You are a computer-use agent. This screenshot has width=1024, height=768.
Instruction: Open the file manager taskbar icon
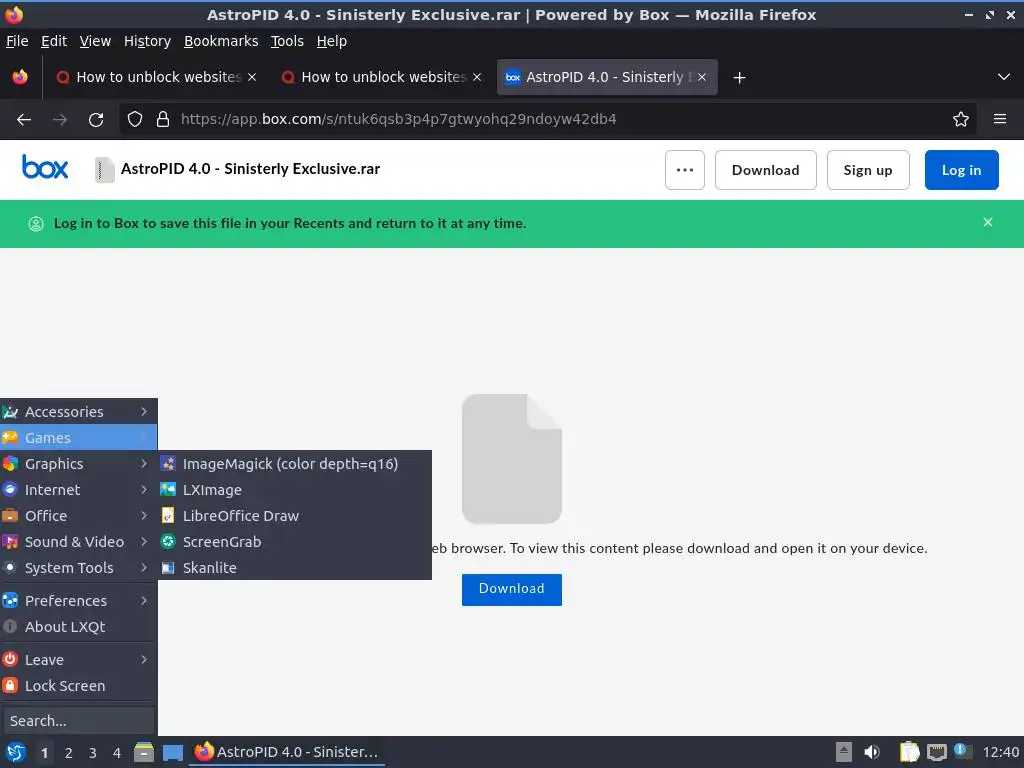click(144, 752)
